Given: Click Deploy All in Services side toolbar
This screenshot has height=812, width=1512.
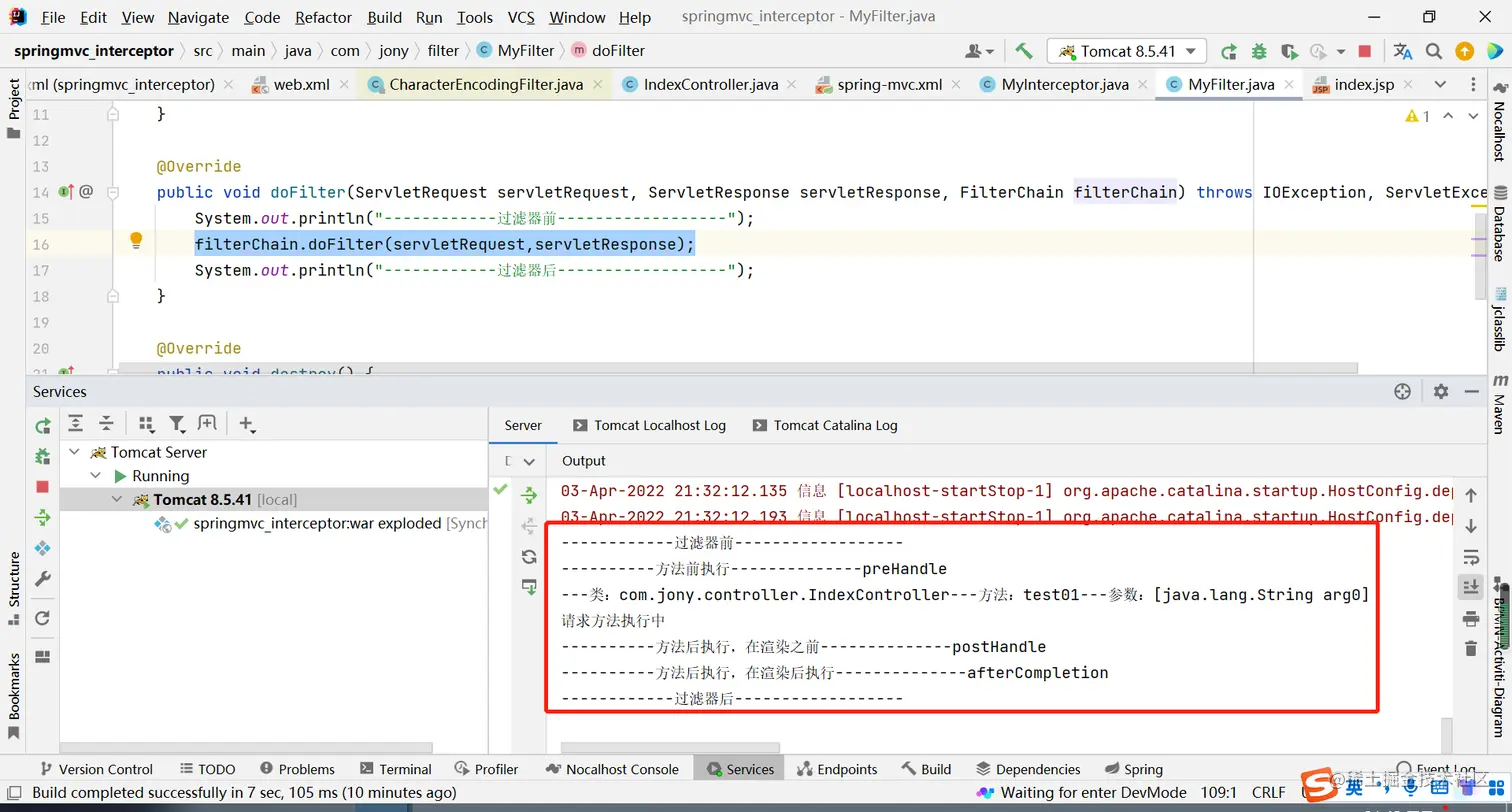Looking at the screenshot, I should click(x=42, y=517).
